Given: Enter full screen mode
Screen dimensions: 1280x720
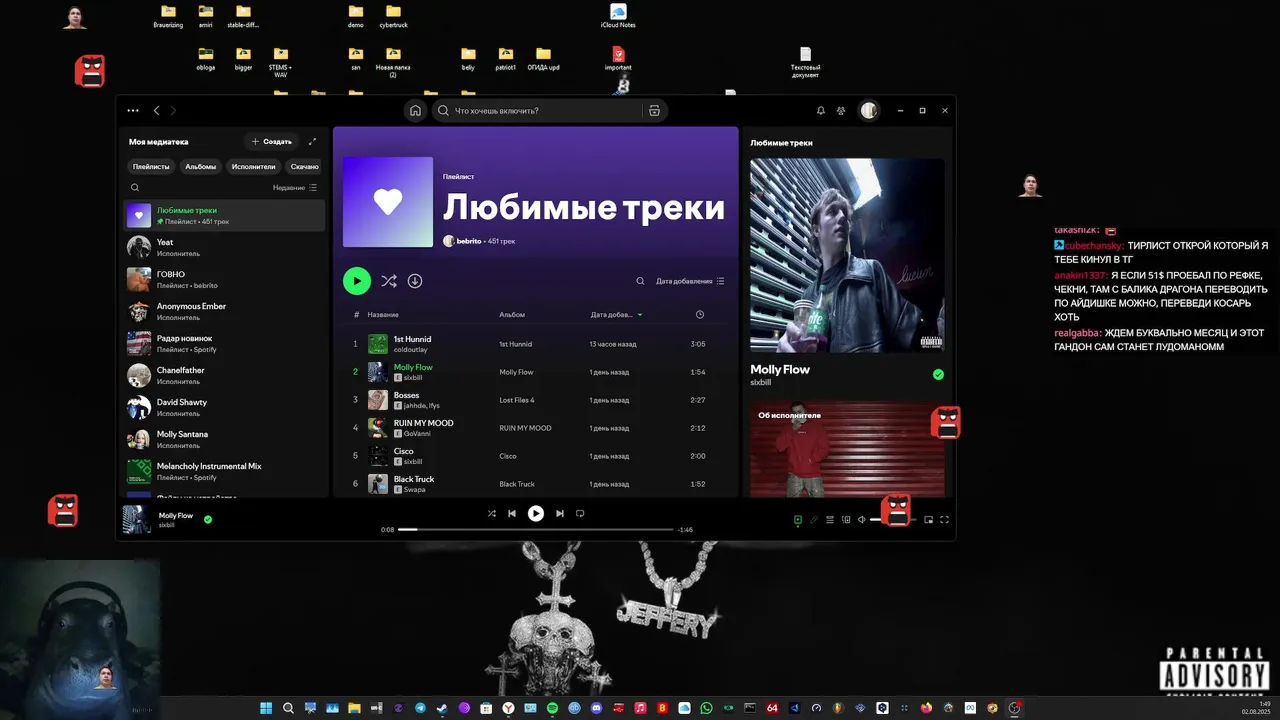Looking at the screenshot, I should point(944,520).
